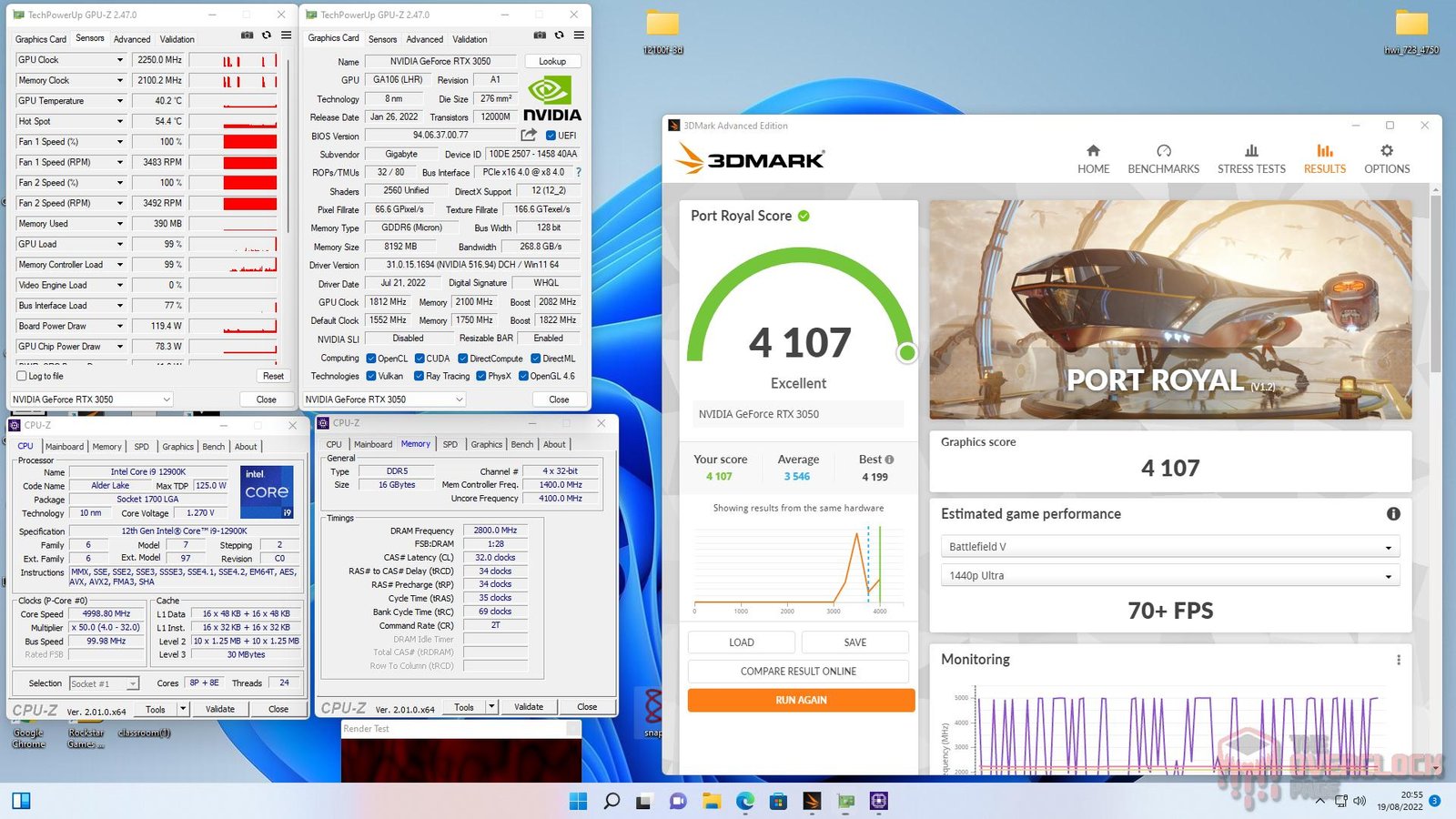1456x819 pixels.
Task: Click estimated game performance info icon
Action: (x=1392, y=514)
